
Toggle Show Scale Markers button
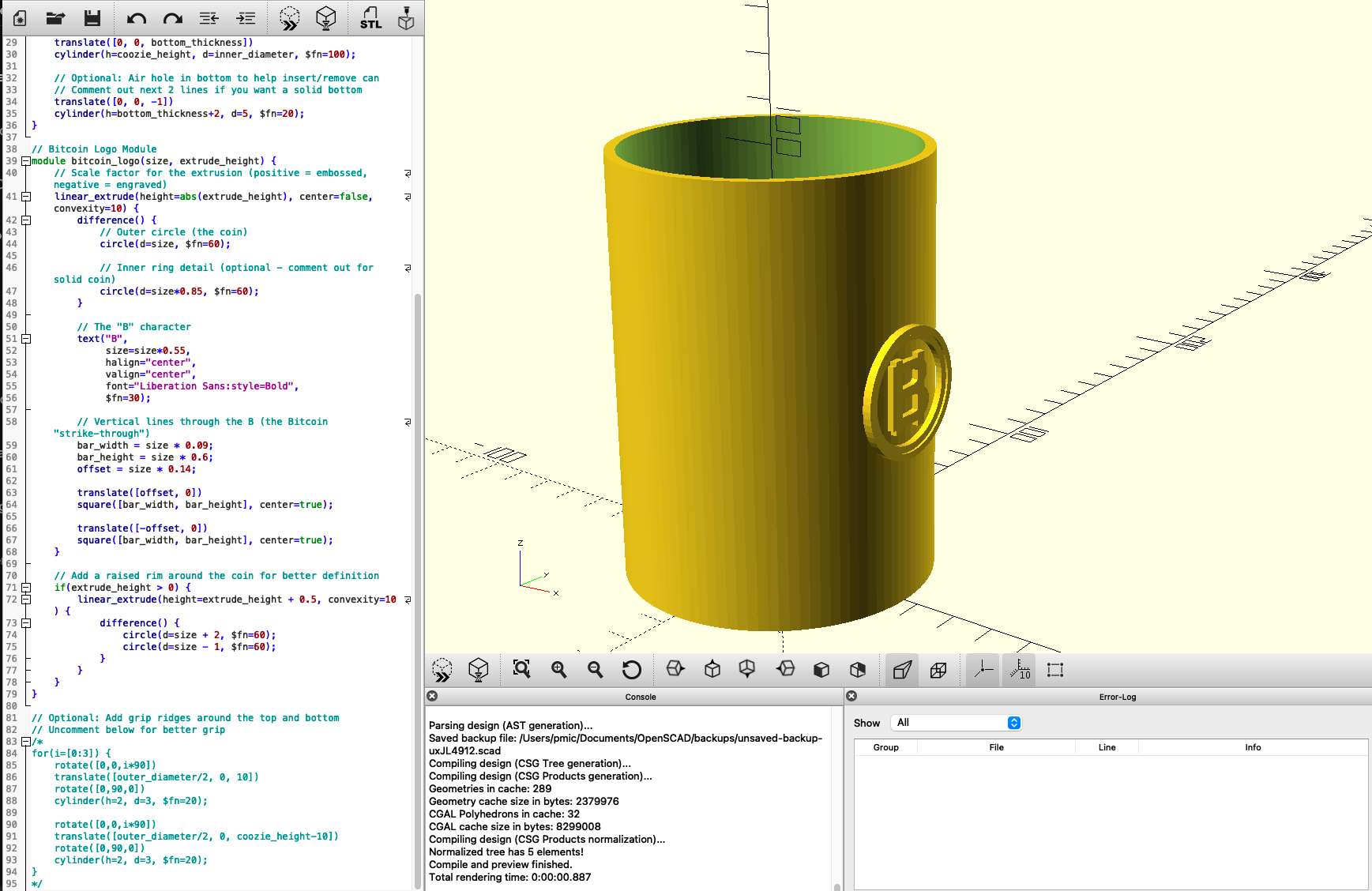(1020, 670)
